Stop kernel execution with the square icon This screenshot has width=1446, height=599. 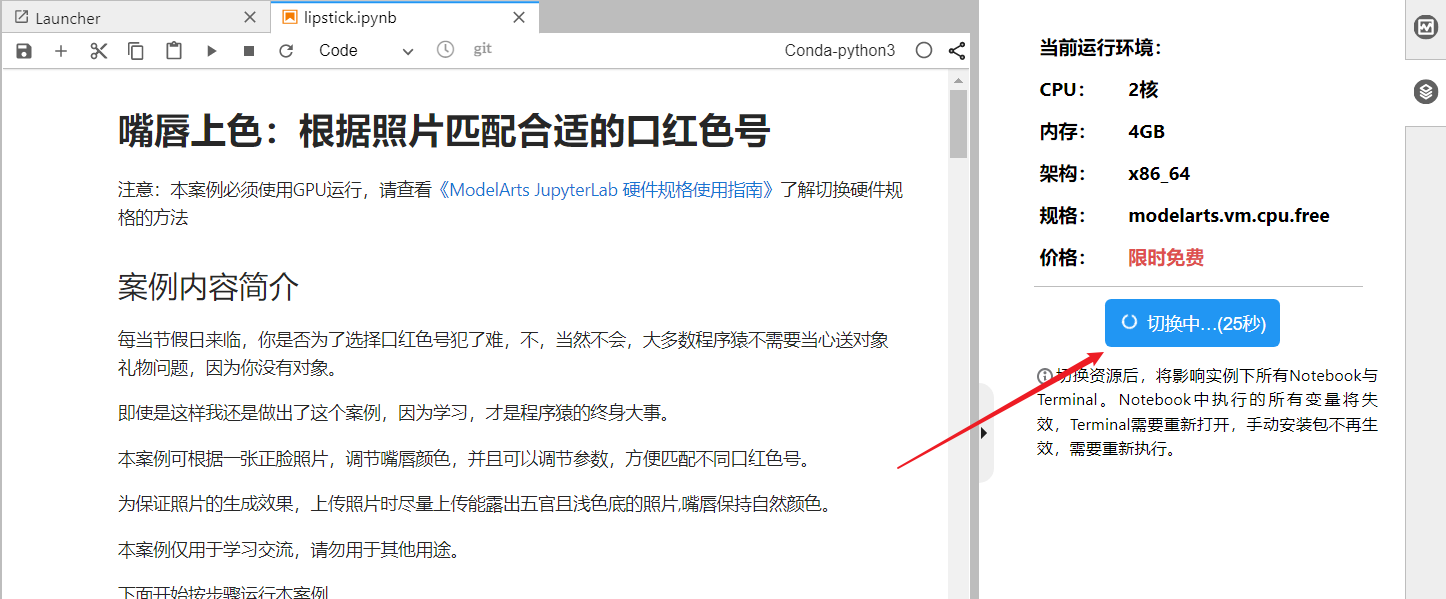(x=249, y=51)
